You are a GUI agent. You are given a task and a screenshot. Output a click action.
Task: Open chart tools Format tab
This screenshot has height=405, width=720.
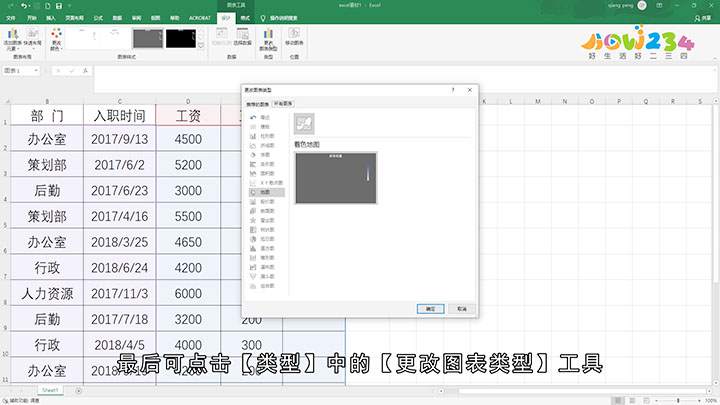click(245, 18)
